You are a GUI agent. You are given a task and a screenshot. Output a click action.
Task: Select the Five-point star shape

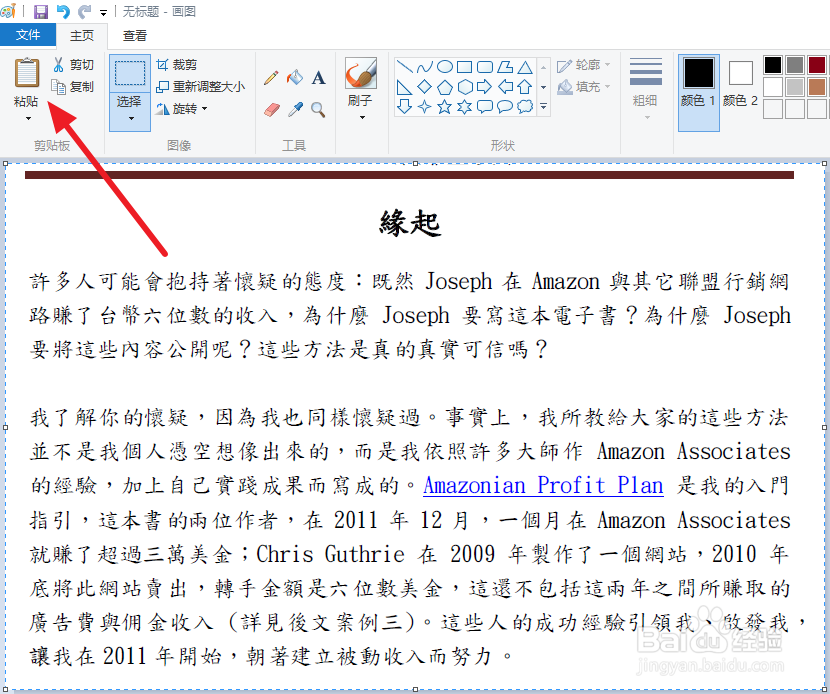pyautogui.click(x=445, y=107)
